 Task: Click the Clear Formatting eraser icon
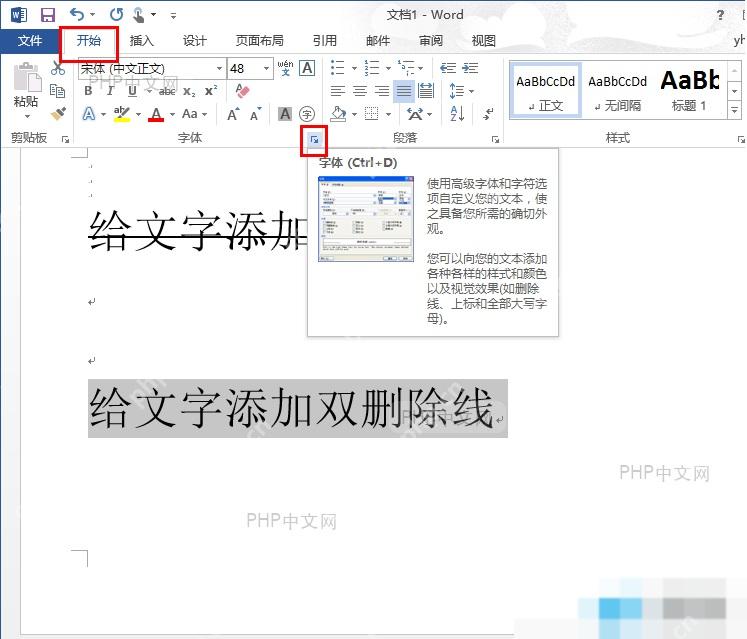point(242,90)
